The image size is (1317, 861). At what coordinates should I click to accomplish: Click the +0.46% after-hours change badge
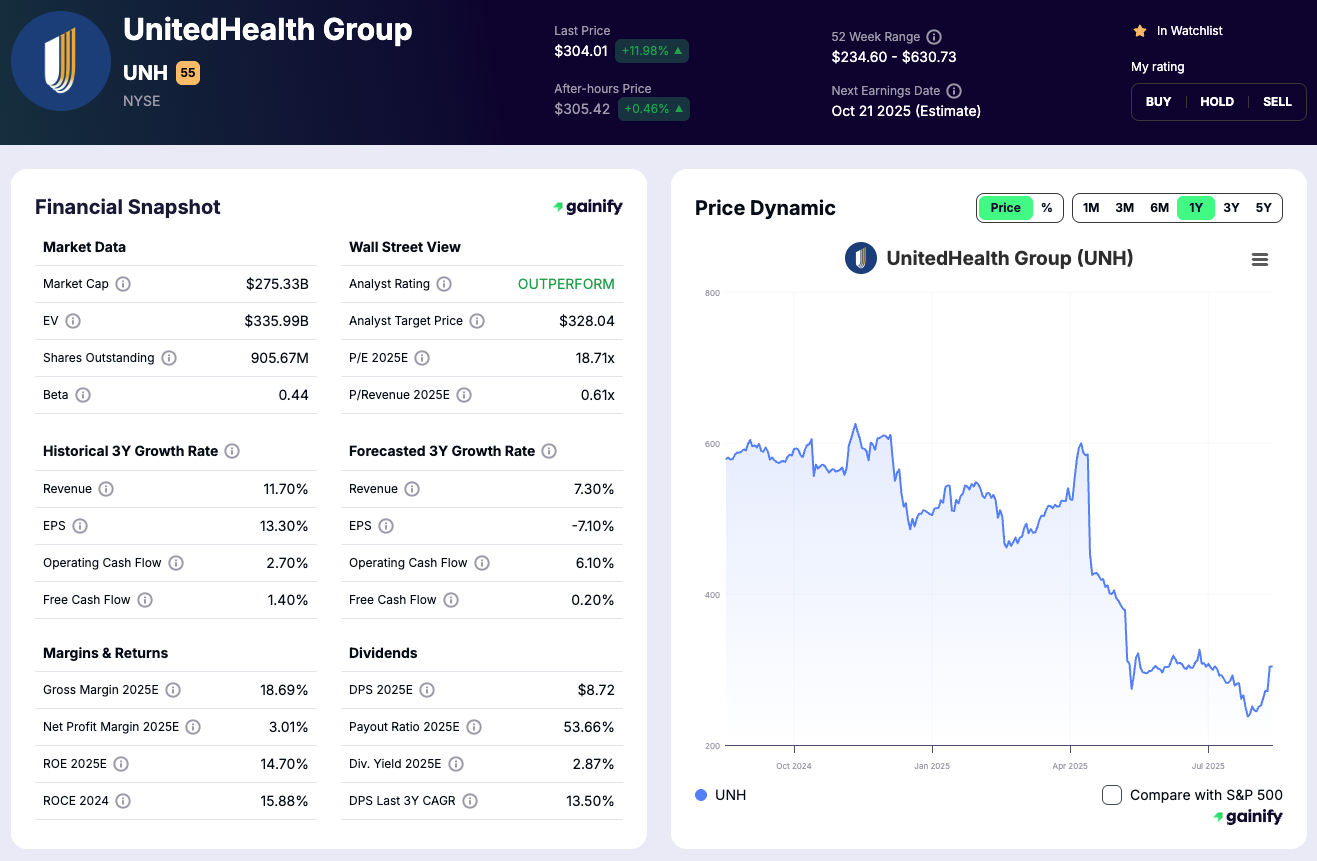[653, 109]
